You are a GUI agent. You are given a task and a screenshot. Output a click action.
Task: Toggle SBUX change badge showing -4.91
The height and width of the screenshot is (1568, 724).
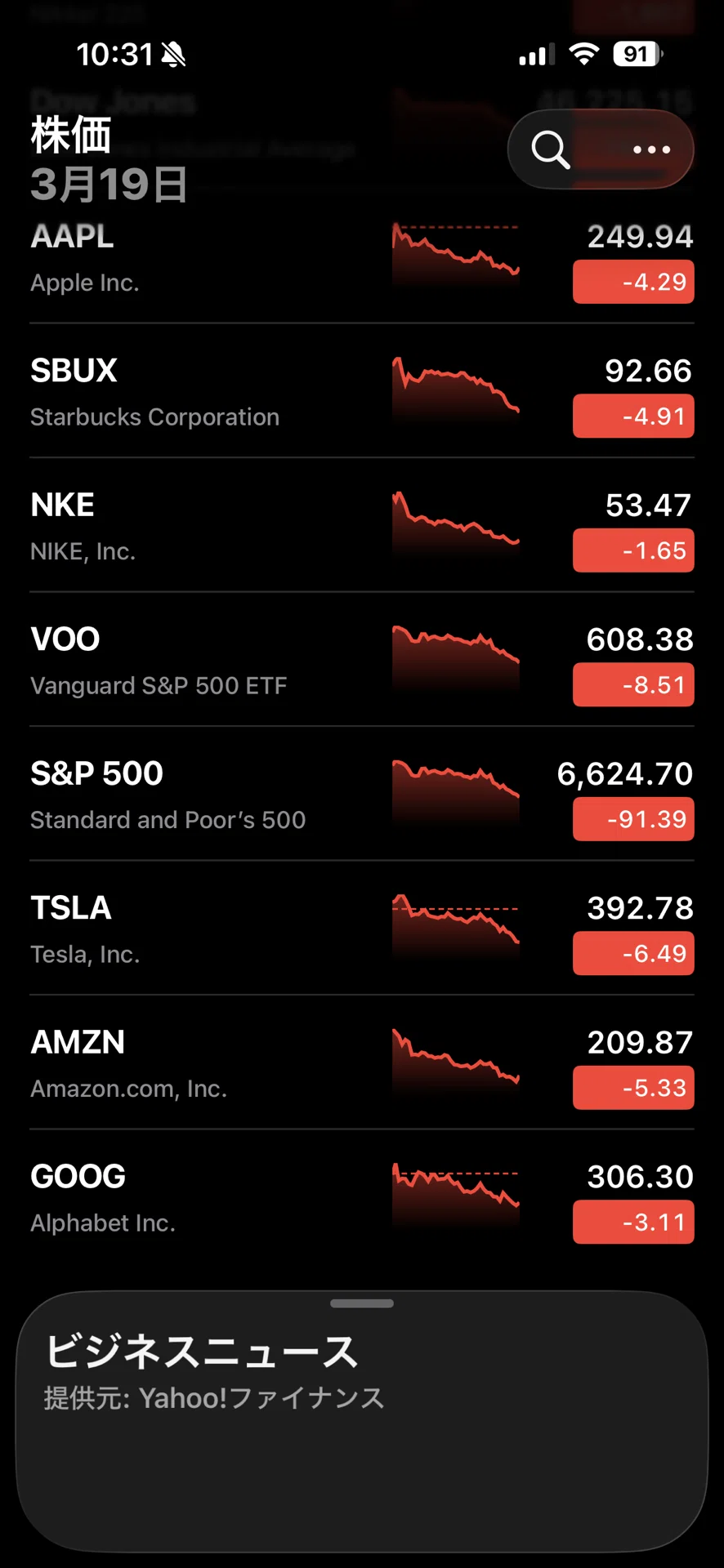tap(633, 416)
